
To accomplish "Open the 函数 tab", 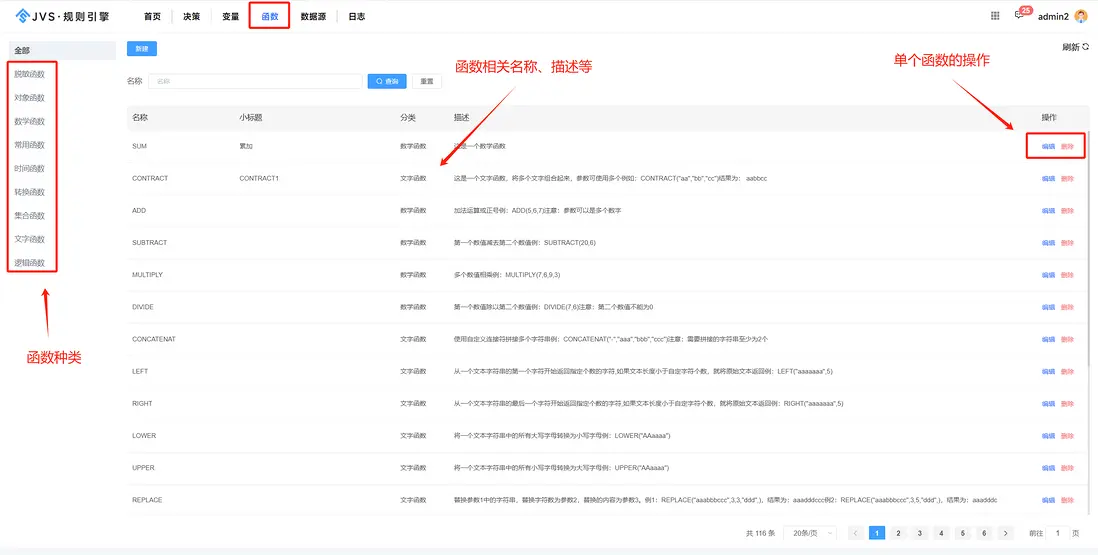I will tap(270, 16).
